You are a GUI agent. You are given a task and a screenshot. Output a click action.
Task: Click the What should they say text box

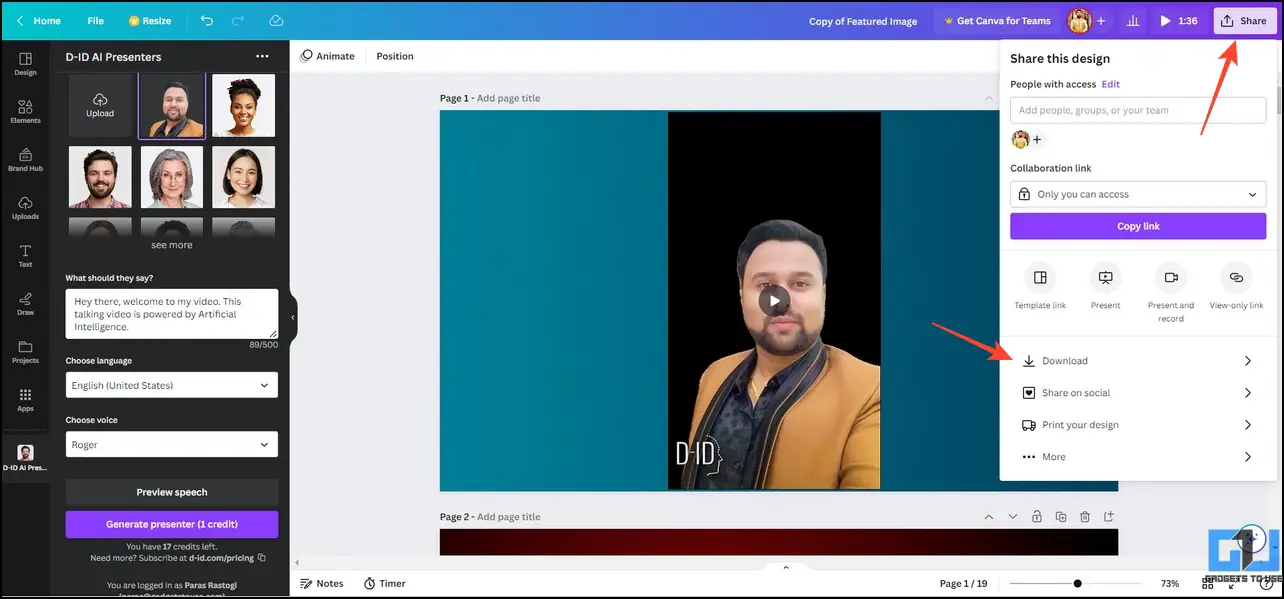point(172,314)
